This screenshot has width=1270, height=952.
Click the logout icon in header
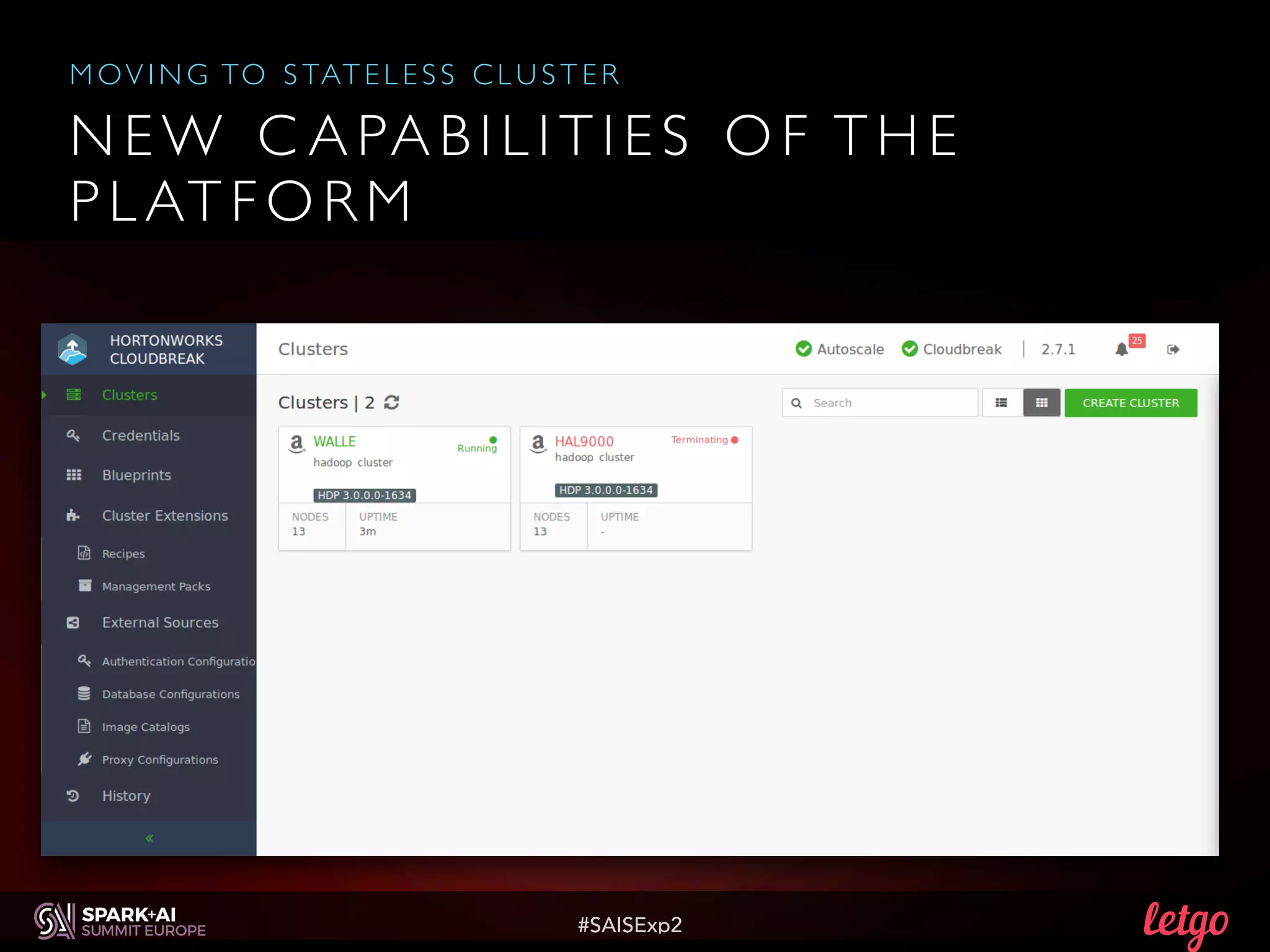pos(1173,350)
